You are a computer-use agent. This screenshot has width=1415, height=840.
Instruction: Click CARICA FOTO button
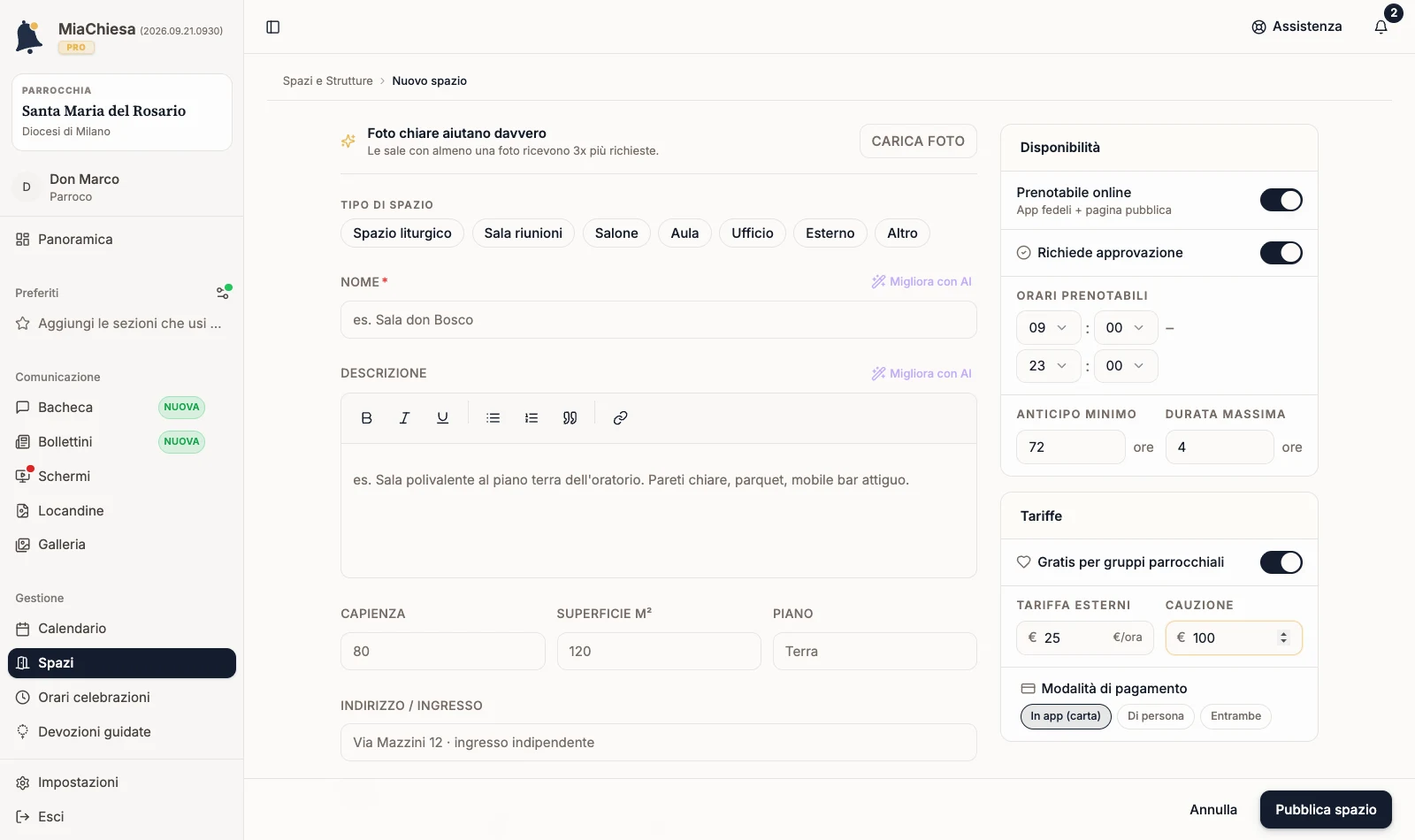pyautogui.click(x=918, y=141)
